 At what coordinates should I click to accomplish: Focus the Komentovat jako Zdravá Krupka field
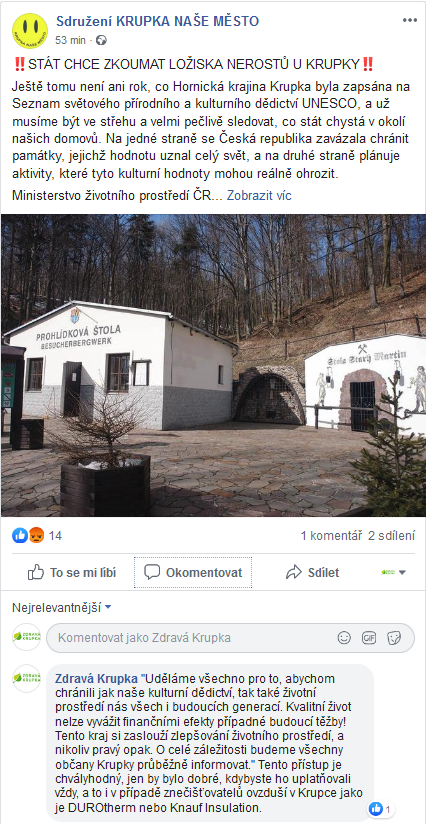[x=194, y=638]
